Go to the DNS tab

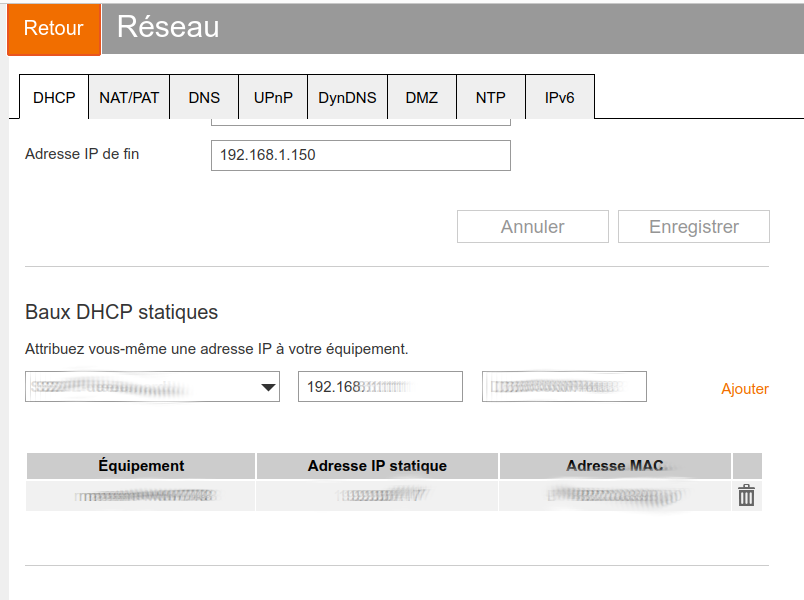204,98
